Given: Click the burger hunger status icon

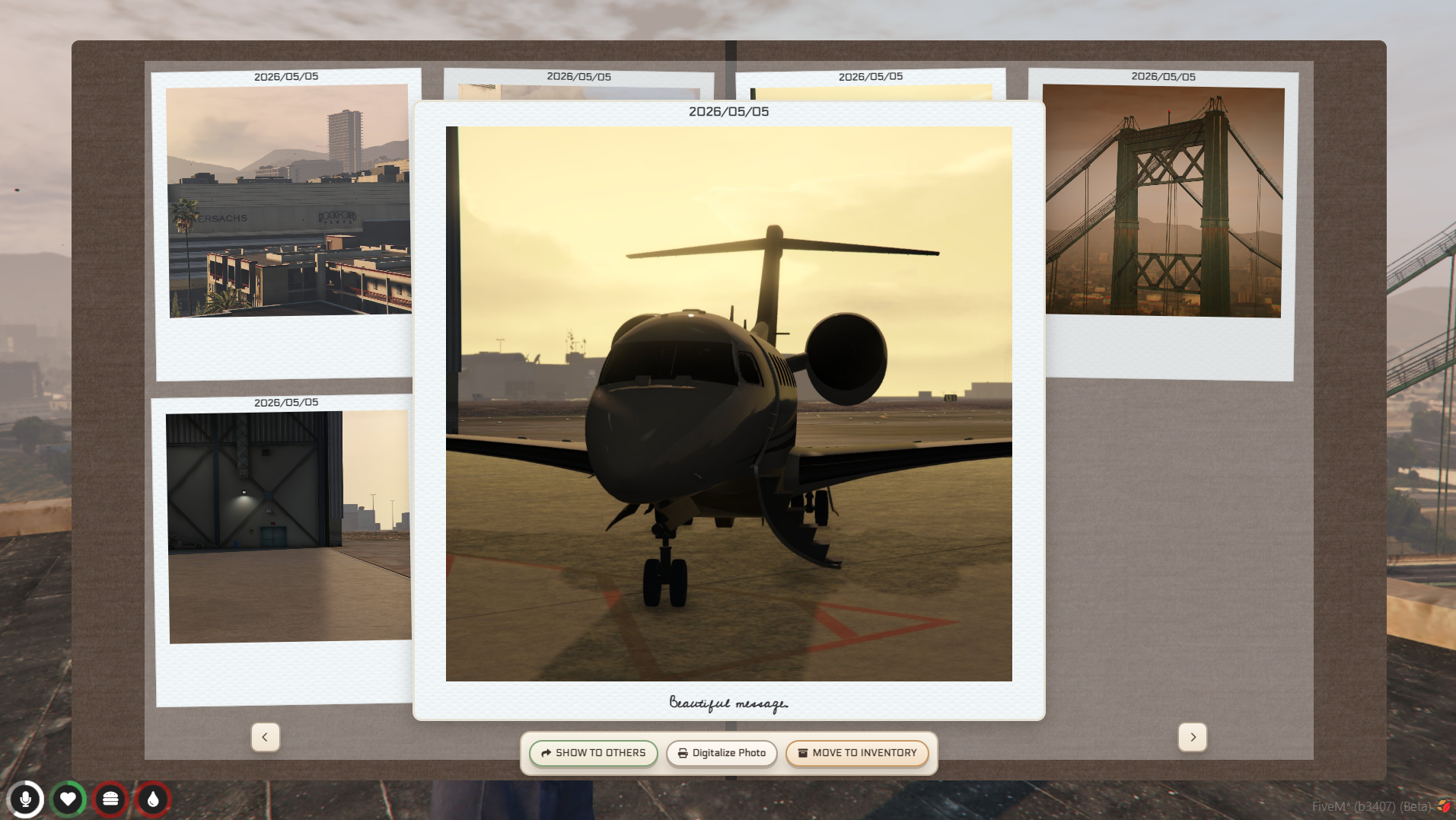Looking at the screenshot, I should tap(110, 799).
